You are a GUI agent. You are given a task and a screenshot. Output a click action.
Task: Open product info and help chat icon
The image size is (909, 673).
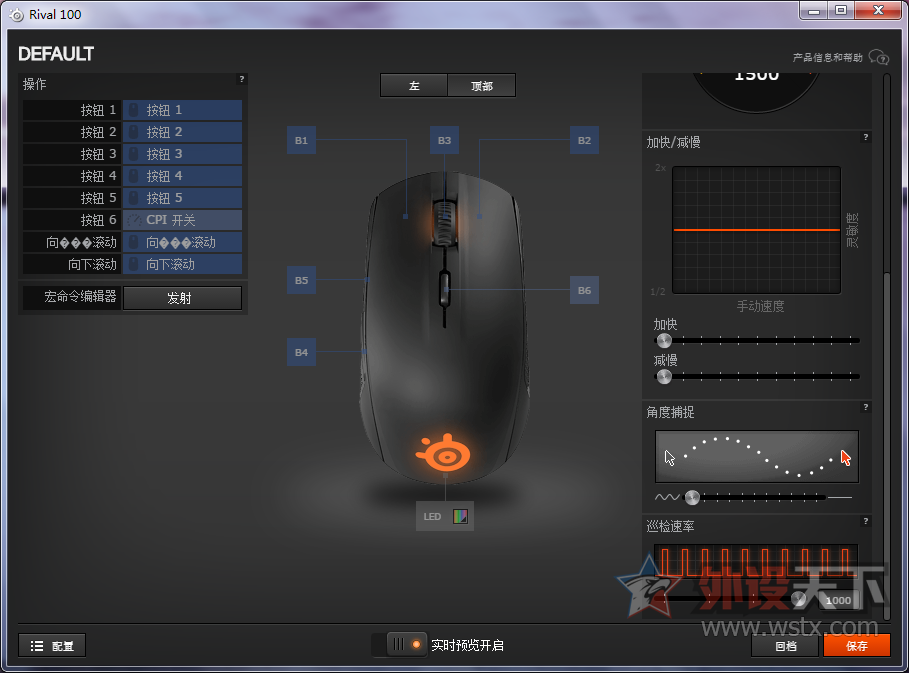click(879, 57)
